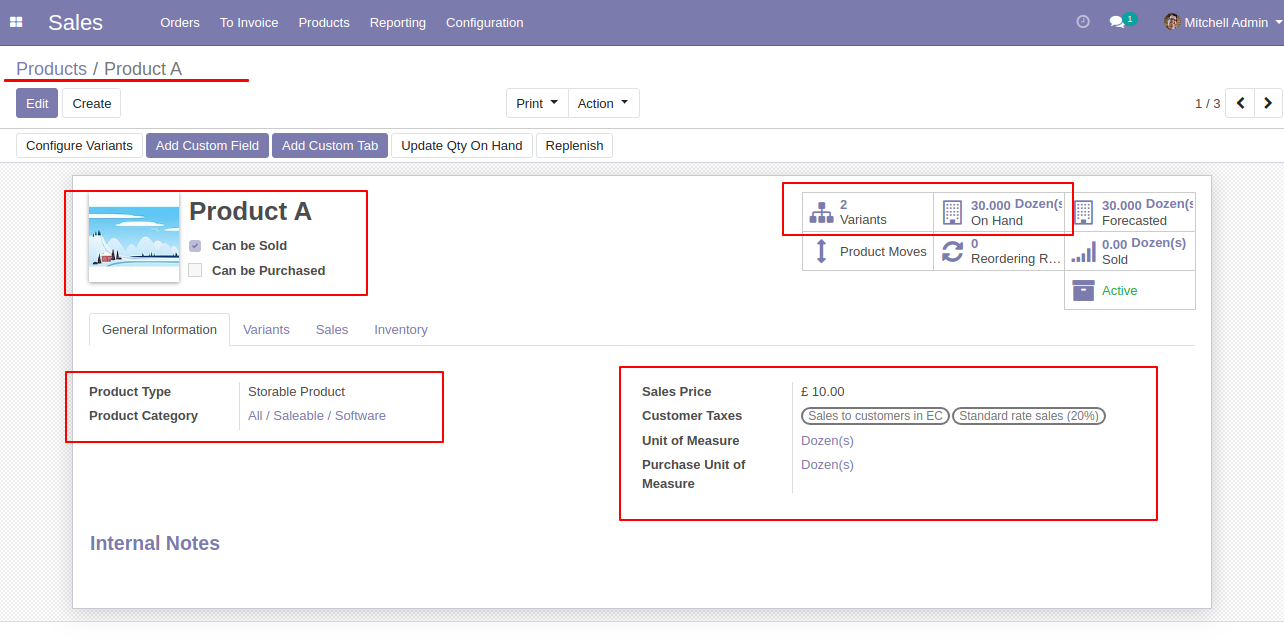Open the activities clock icon
The height and width of the screenshot is (641, 1284).
[x=1083, y=22]
